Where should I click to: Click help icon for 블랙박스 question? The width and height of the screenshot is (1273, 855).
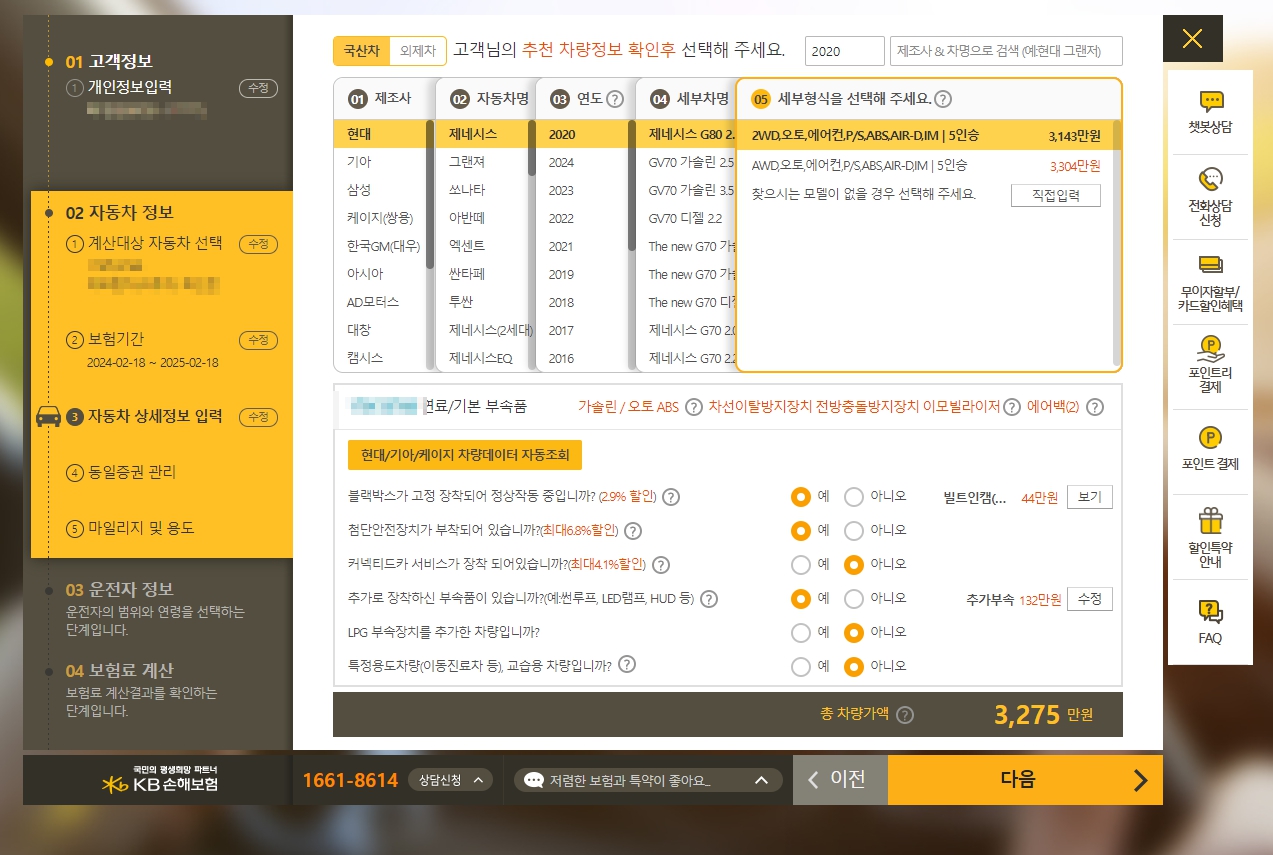[x=671, y=497]
